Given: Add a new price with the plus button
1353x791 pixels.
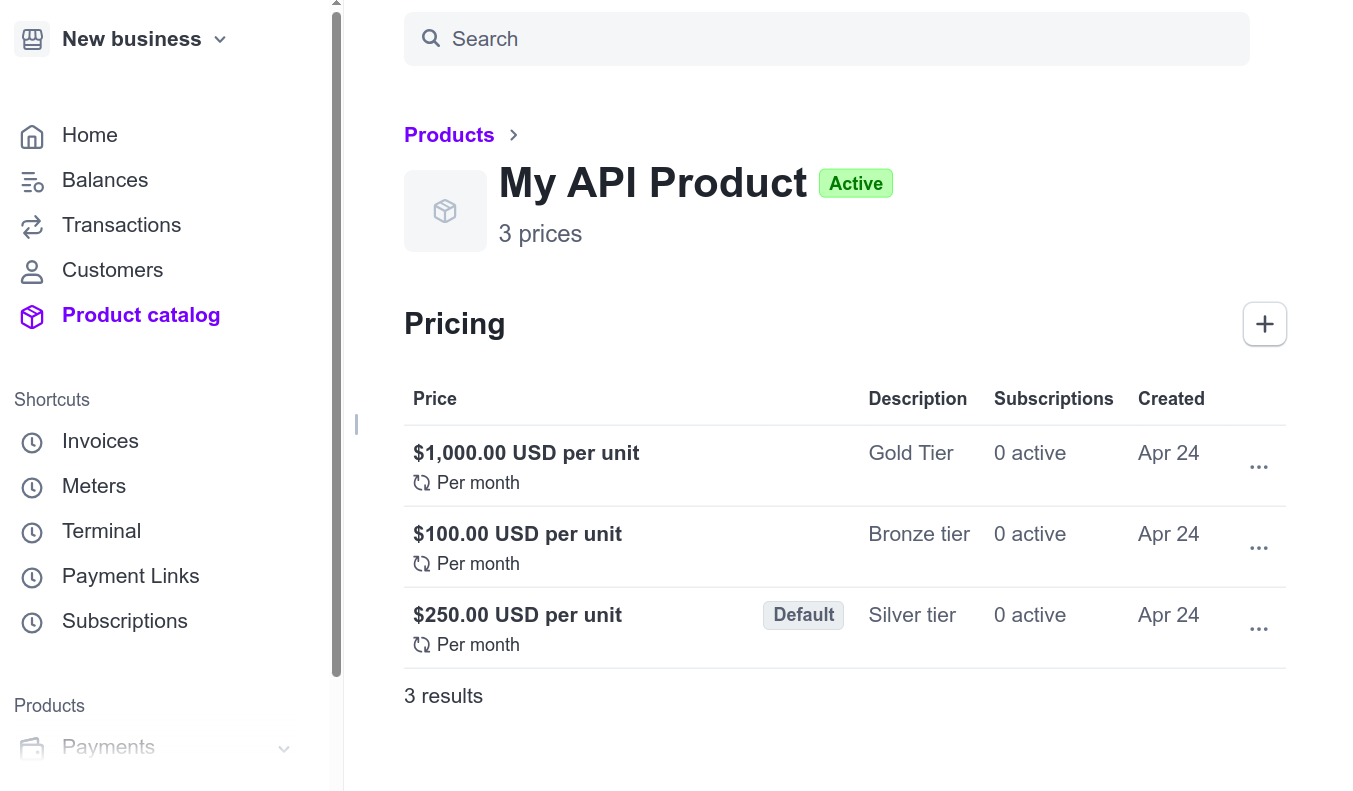Looking at the screenshot, I should click(1264, 323).
